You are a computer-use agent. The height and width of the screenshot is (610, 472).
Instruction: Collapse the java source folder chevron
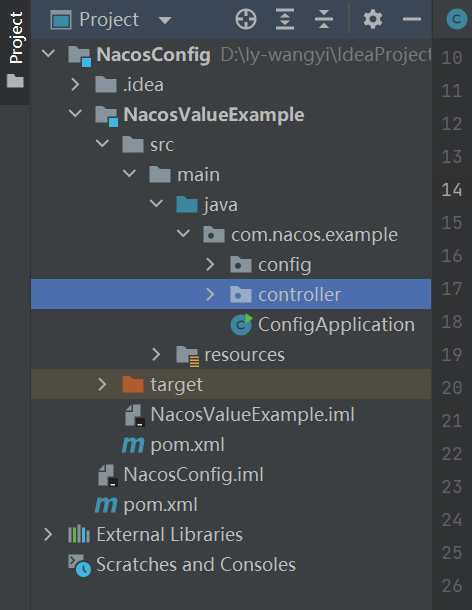(x=156, y=203)
